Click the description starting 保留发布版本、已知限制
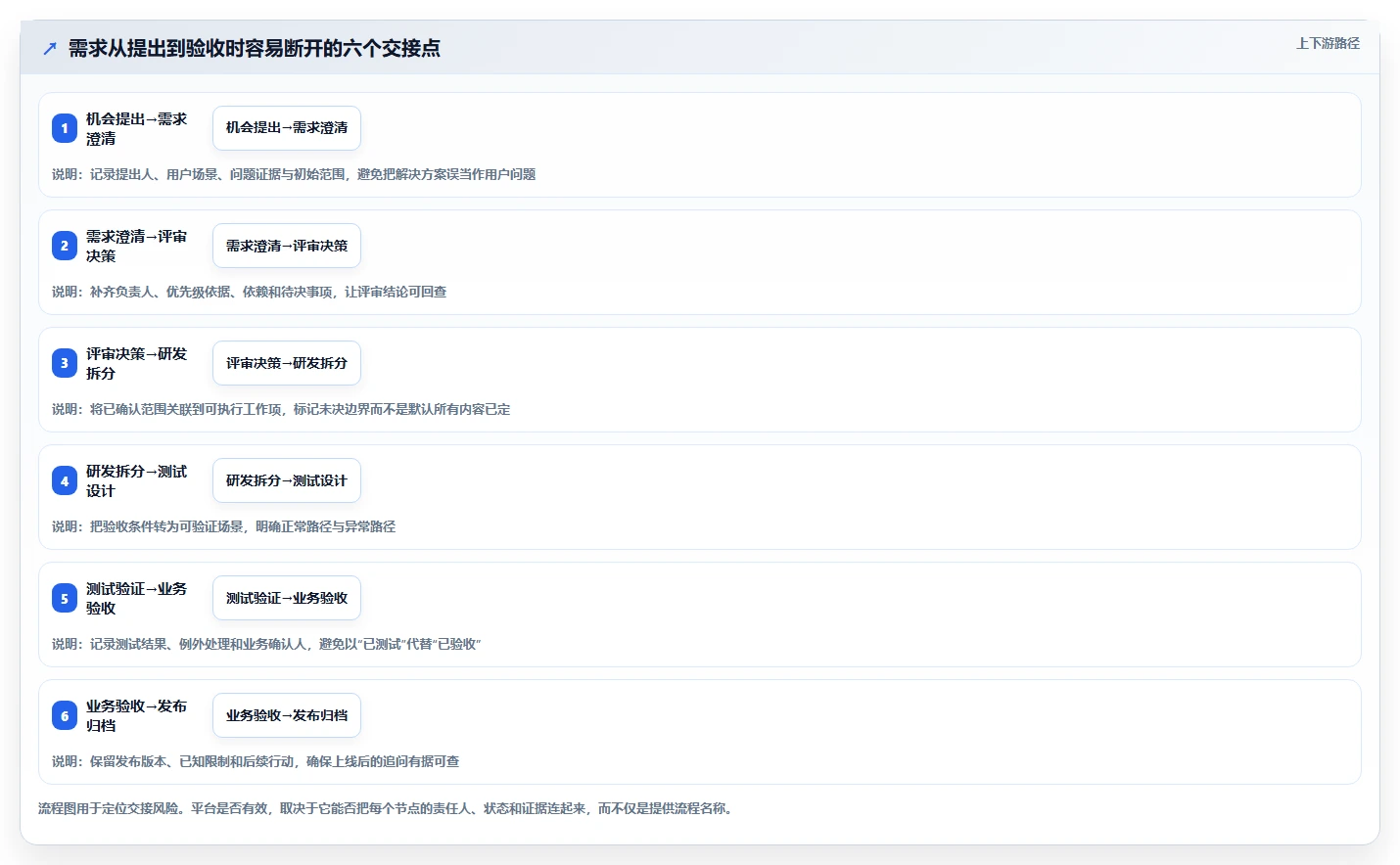Image resolution: width=1400 pixels, height=865 pixels. [256, 761]
